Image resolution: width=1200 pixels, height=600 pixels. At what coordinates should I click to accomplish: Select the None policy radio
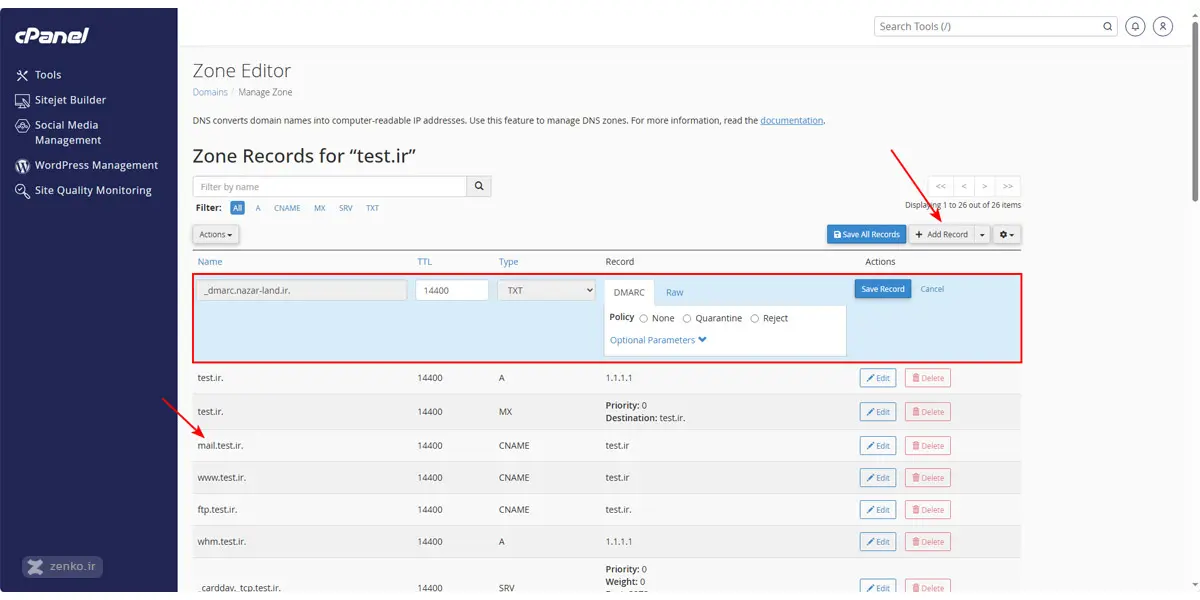click(644, 319)
